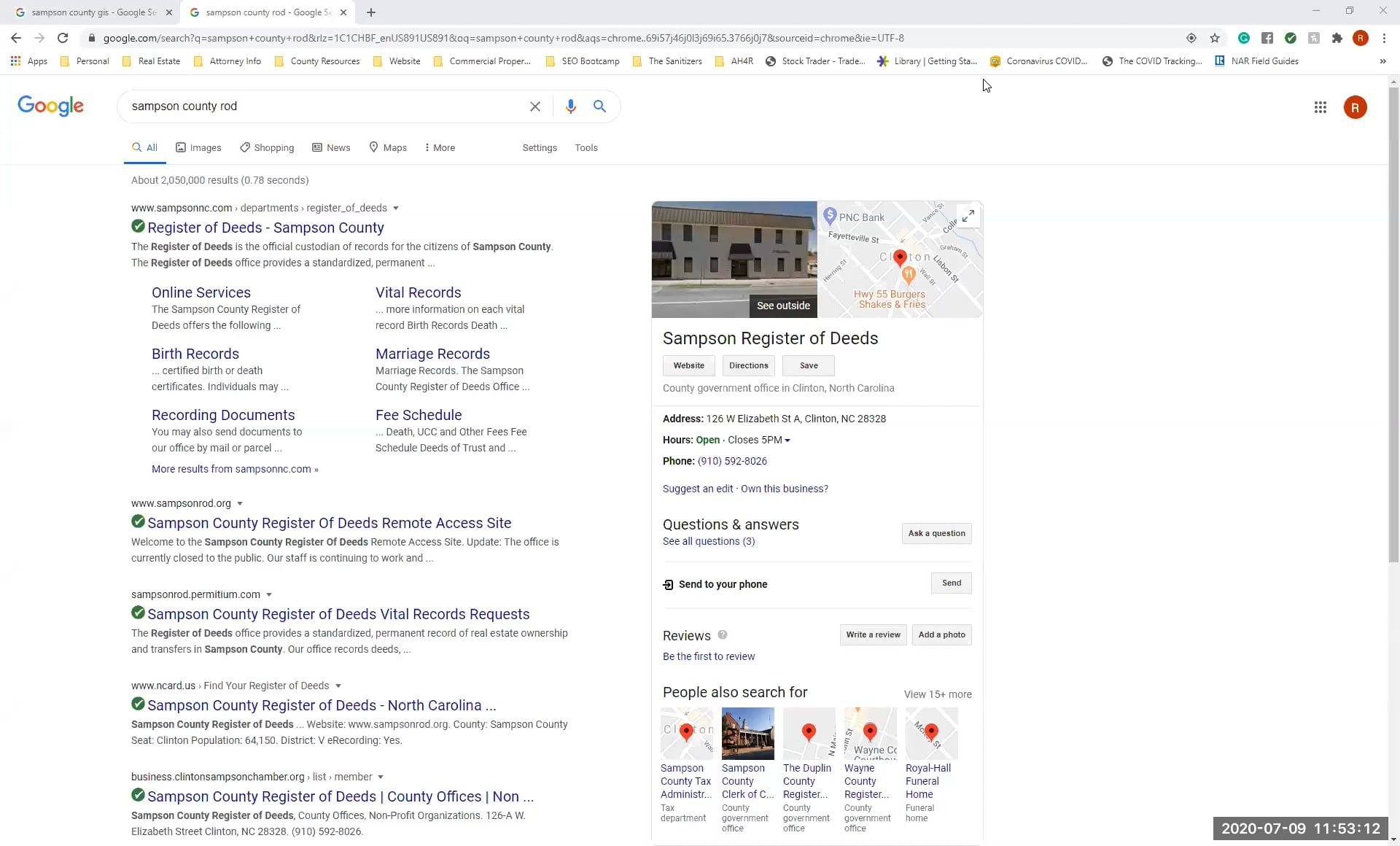Reload the page
Viewport: 1400px width, 846px height.
coord(63,38)
